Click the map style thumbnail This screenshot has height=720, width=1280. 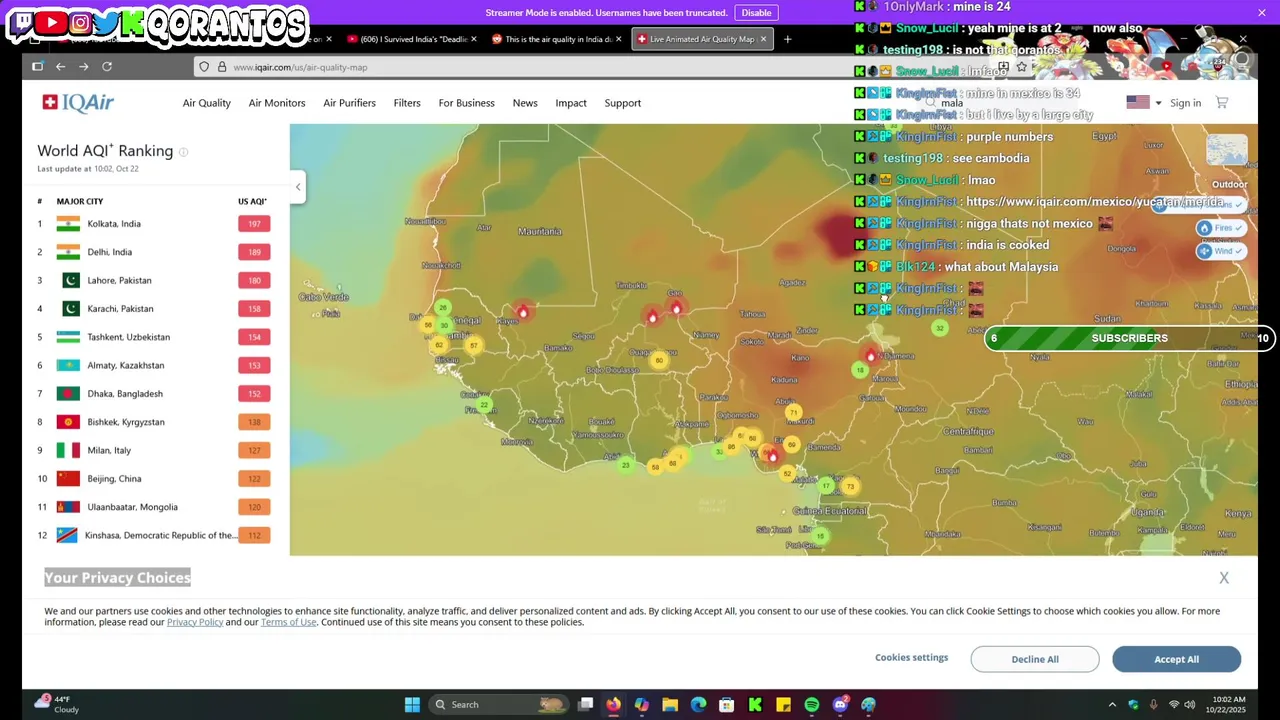click(x=1227, y=151)
